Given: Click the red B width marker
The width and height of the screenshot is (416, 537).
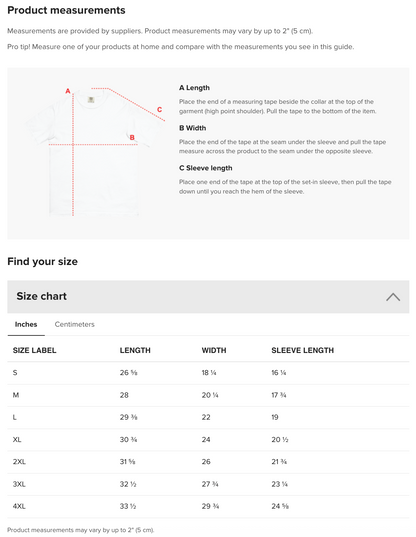Looking at the screenshot, I should (x=132, y=138).
